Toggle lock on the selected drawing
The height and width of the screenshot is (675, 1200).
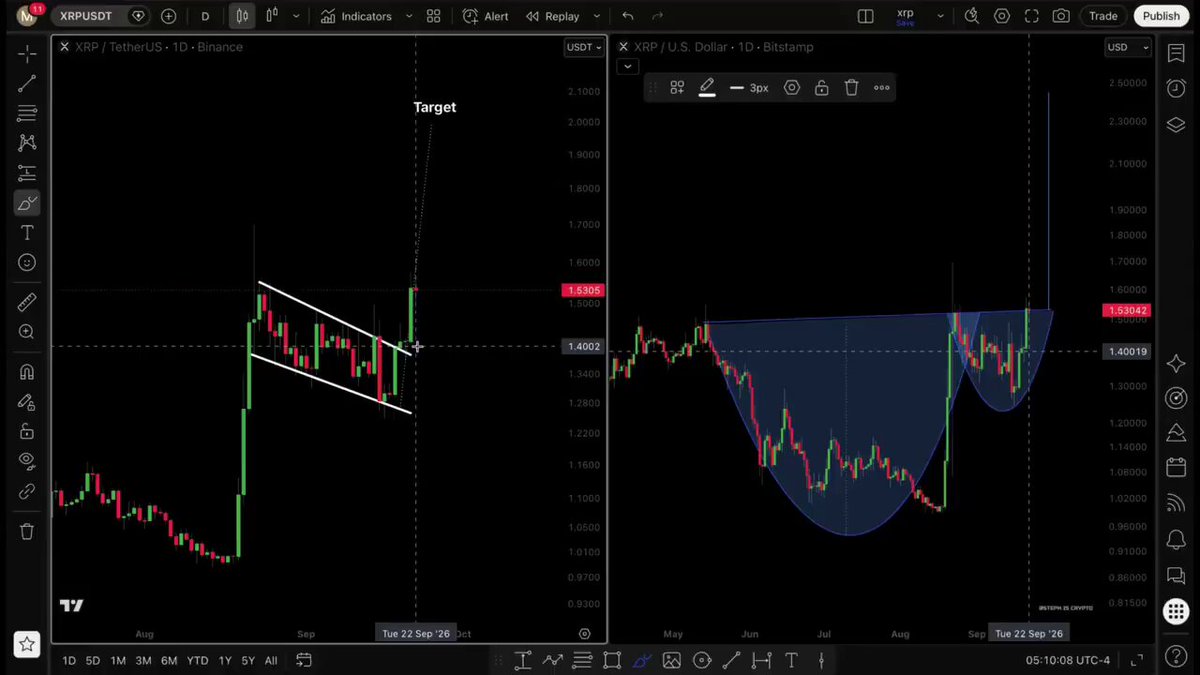click(821, 88)
